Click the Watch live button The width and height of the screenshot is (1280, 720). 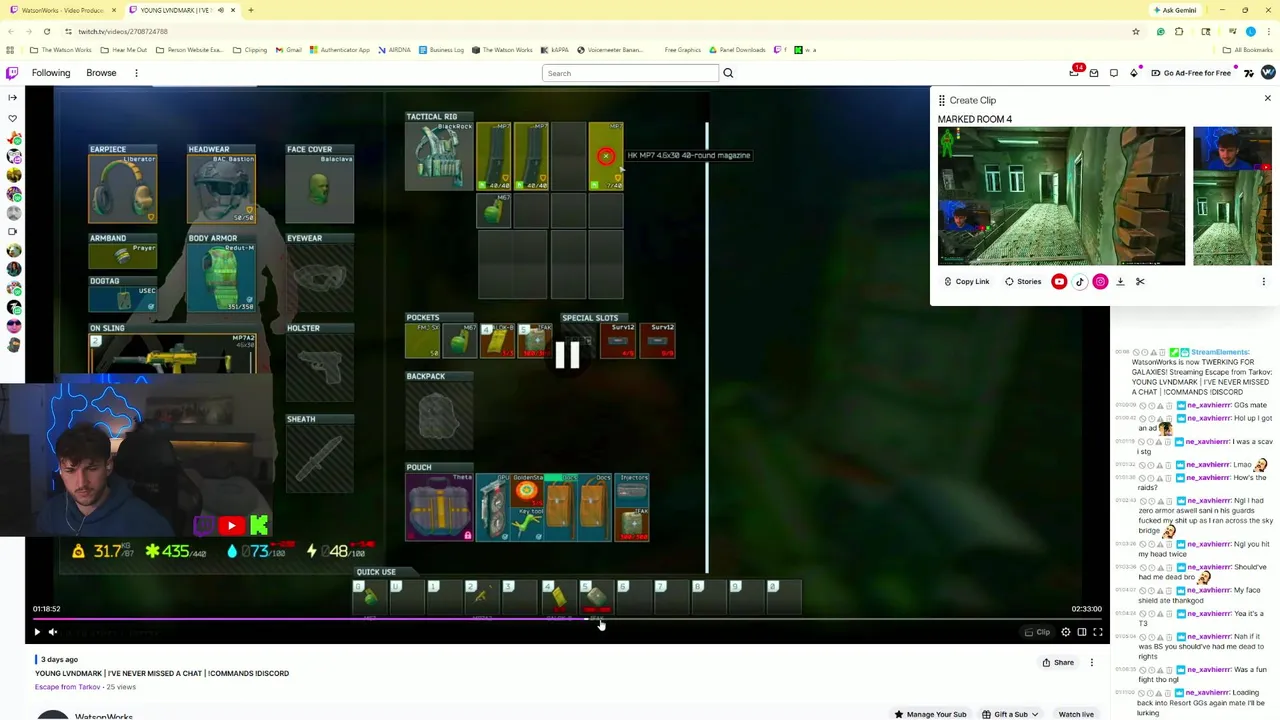1076,714
